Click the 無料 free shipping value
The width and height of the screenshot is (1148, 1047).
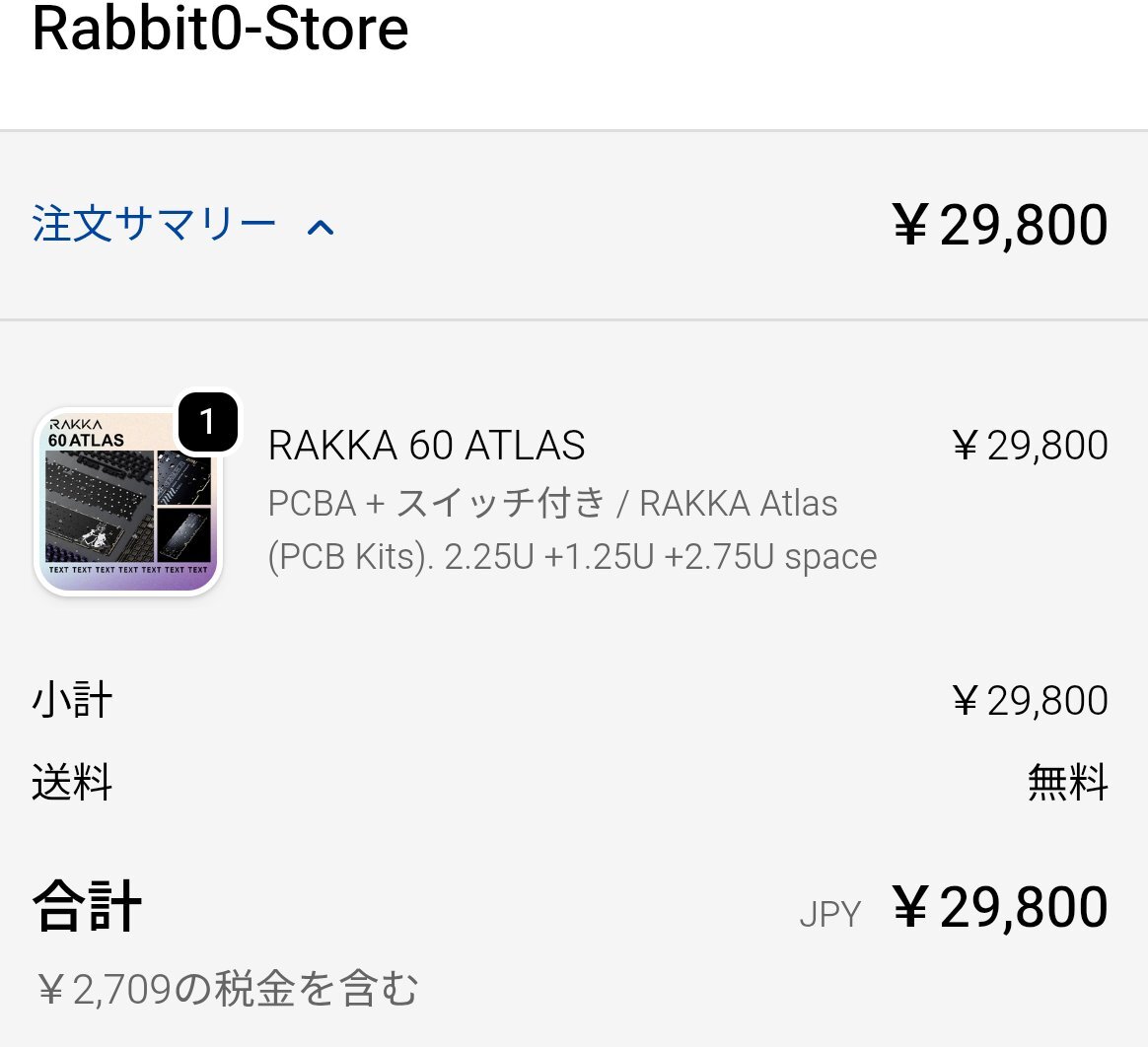[x=1068, y=783]
